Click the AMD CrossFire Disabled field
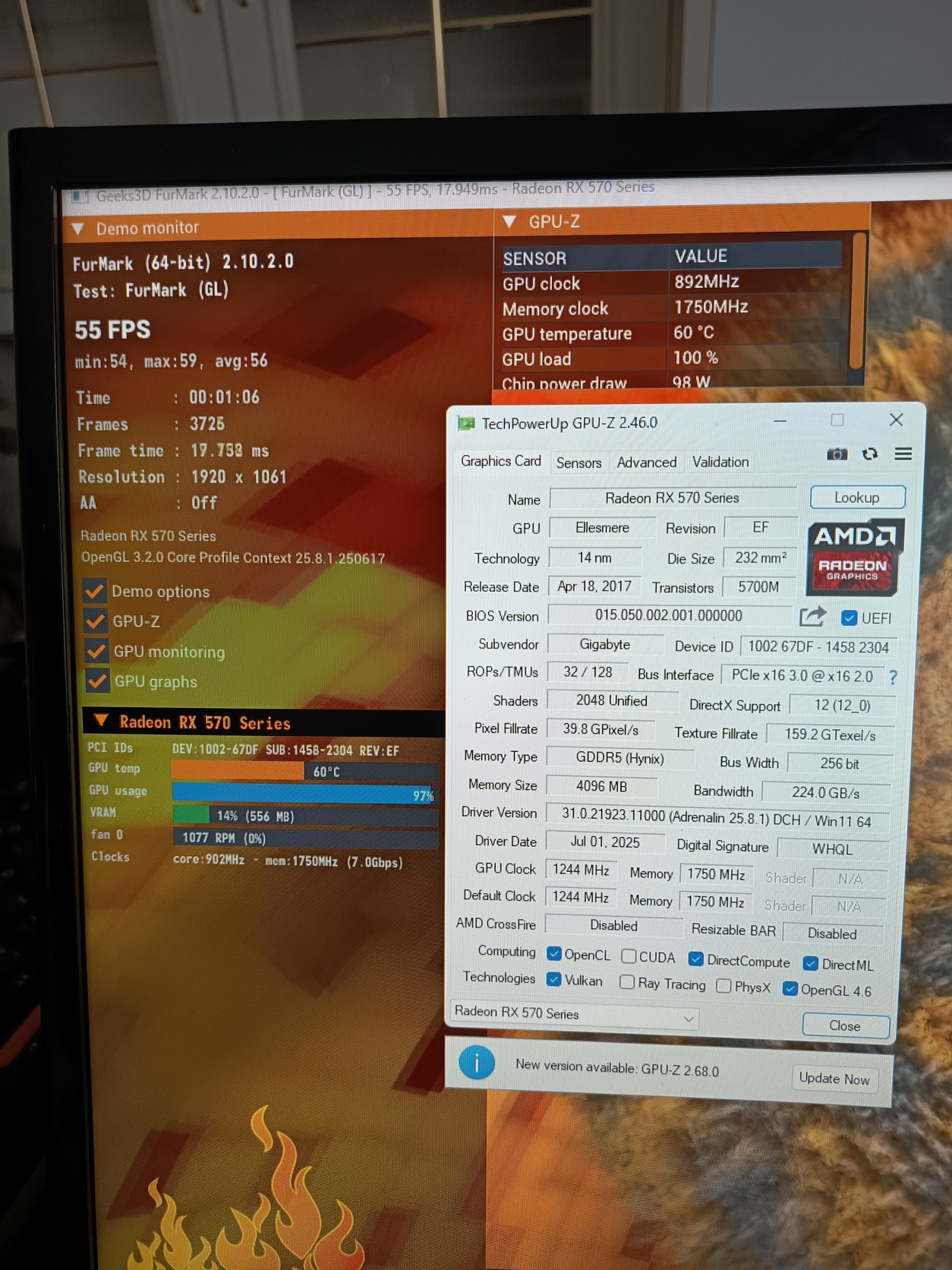The height and width of the screenshot is (1270, 952). (x=613, y=925)
